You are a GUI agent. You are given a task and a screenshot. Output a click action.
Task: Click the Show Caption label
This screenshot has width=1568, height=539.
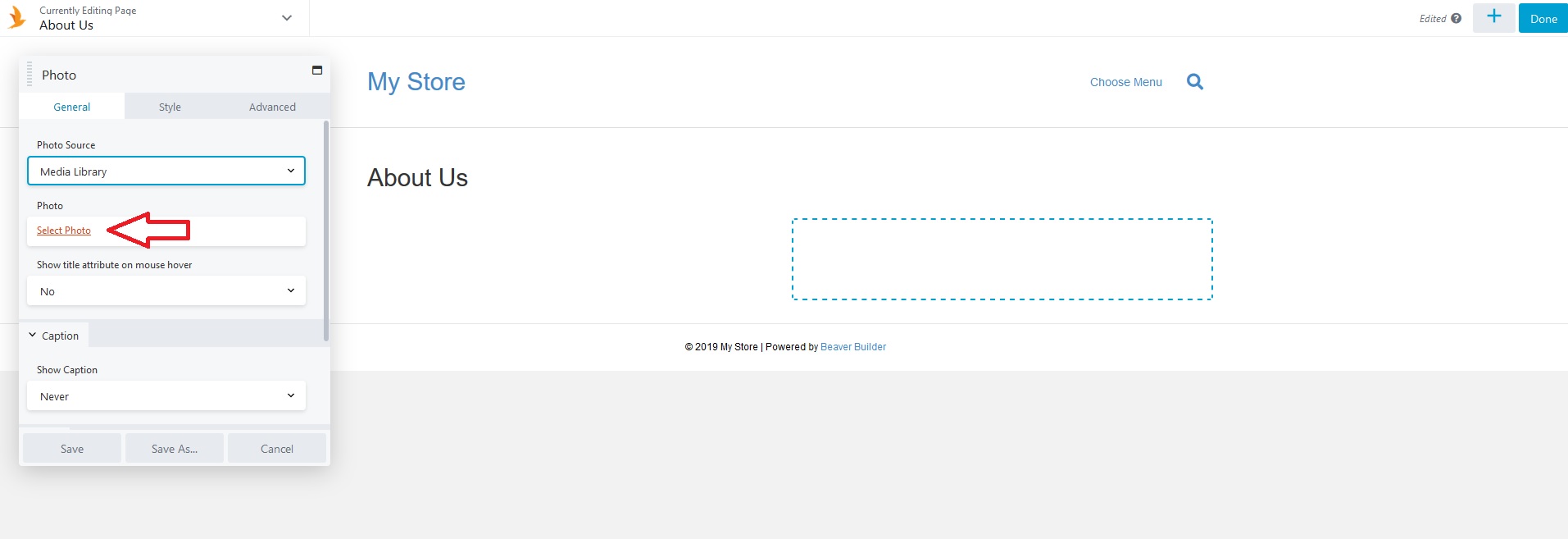click(67, 370)
